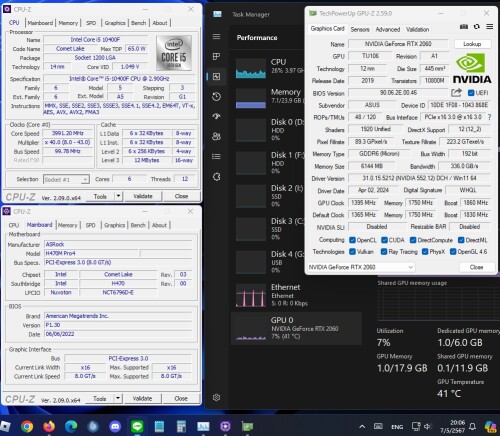Toggle OpenCL checkbox in GPU-Z
Image resolution: width=500 pixels, height=436 pixels.
click(352, 240)
